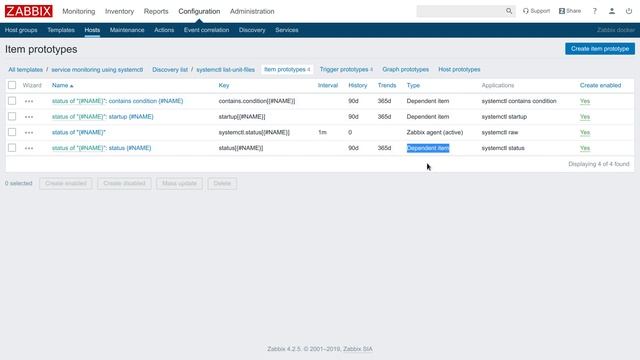This screenshot has width=640, height=360.
Task: Go to Services submenu
Action: tap(287, 30)
